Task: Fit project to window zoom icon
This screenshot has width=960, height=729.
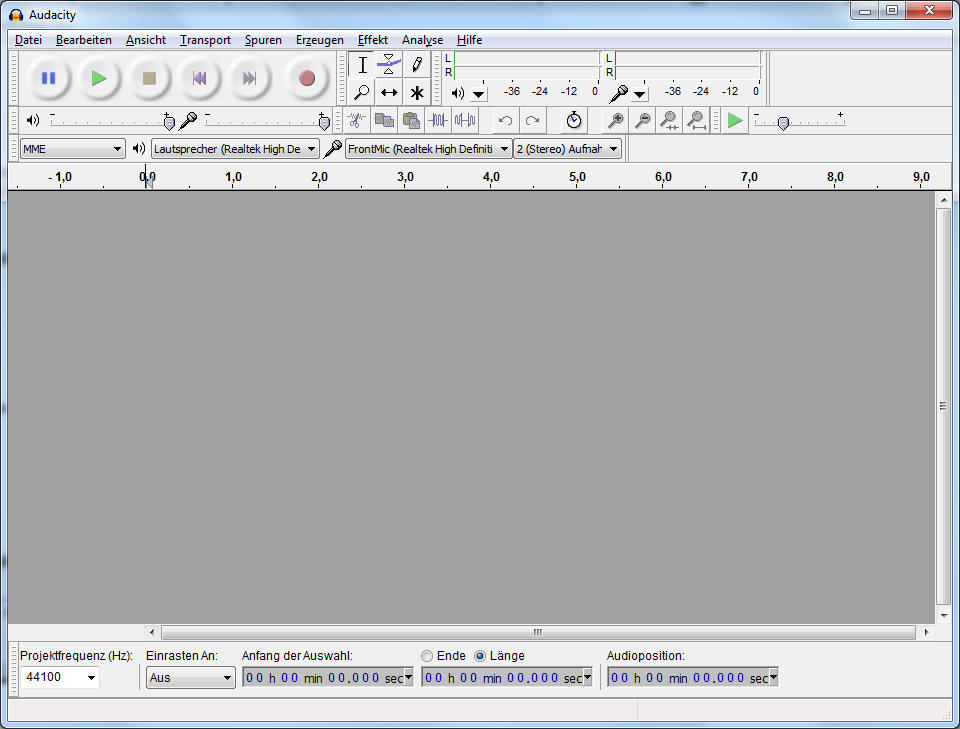Action: [x=696, y=120]
